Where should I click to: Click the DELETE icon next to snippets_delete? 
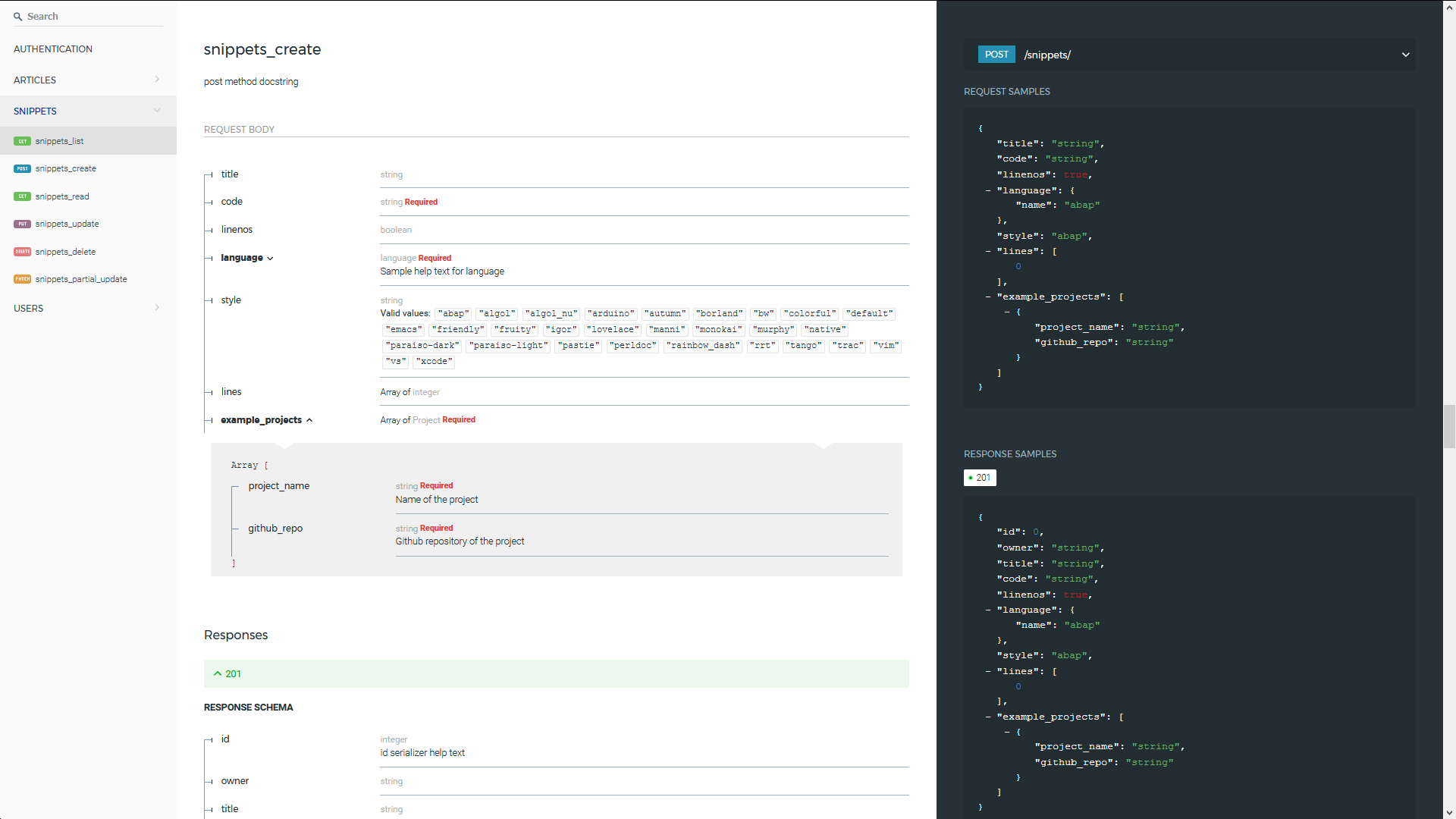click(22, 251)
